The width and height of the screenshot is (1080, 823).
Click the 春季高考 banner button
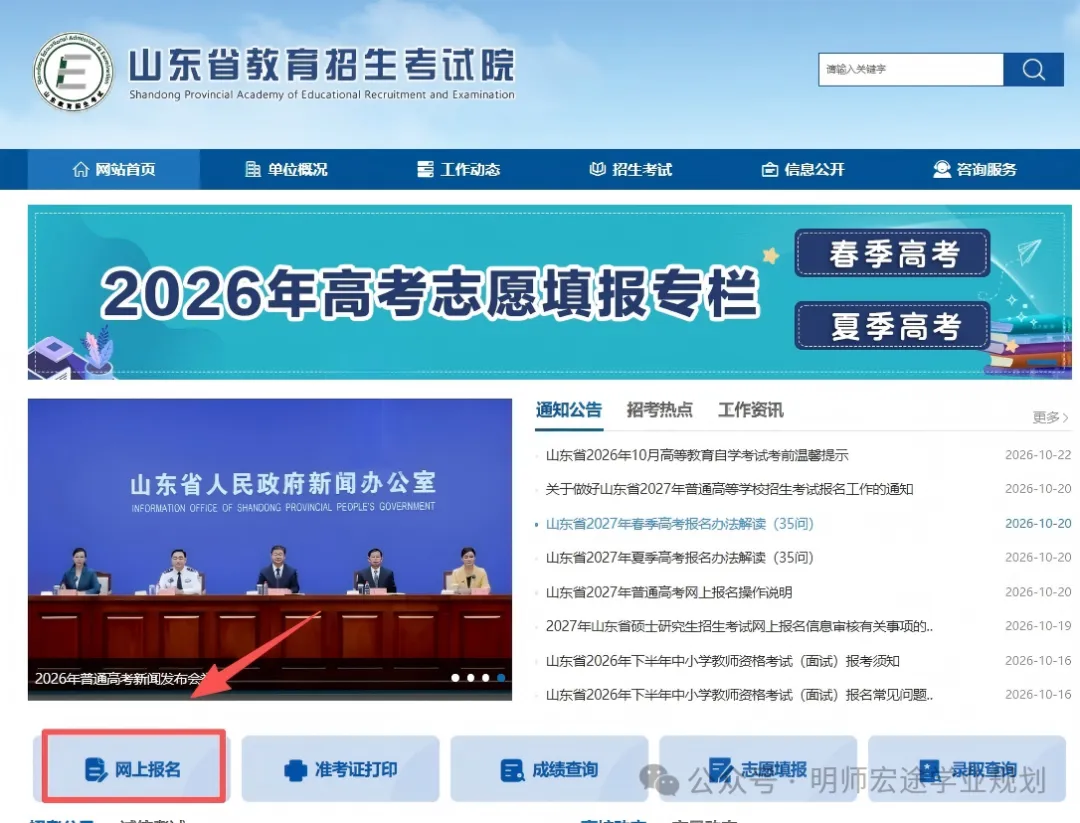pyautogui.click(x=893, y=253)
